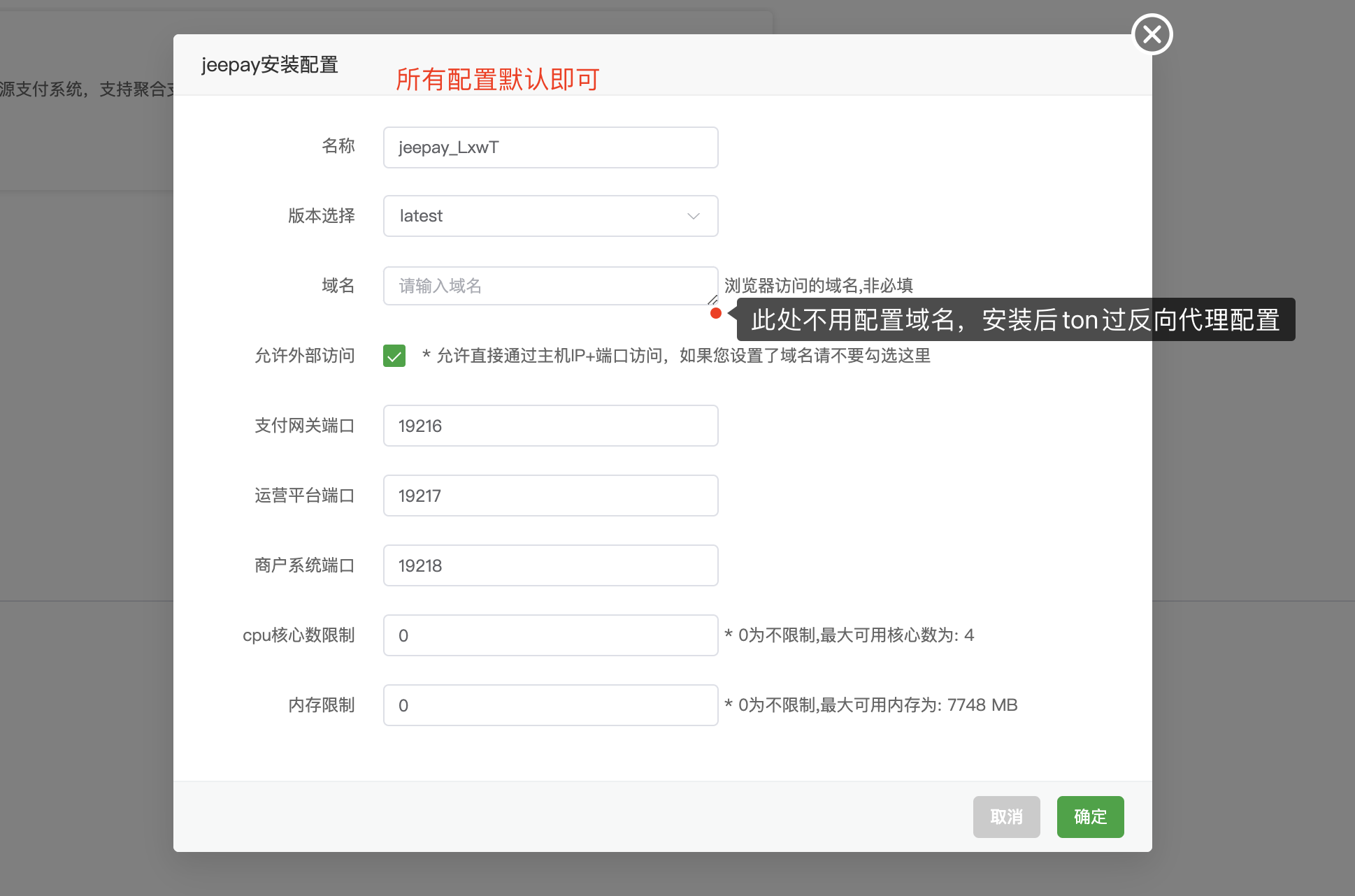This screenshot has width=1355, height=896.
Task: Edit 商户系统端口 field with 19218
Action: coord(550,565)
